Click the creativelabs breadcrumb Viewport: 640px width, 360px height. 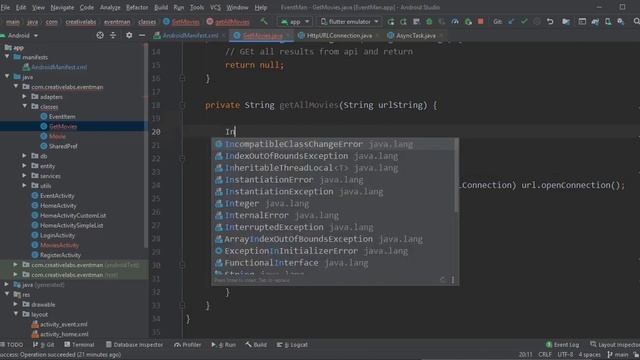[x=81, y=22]
